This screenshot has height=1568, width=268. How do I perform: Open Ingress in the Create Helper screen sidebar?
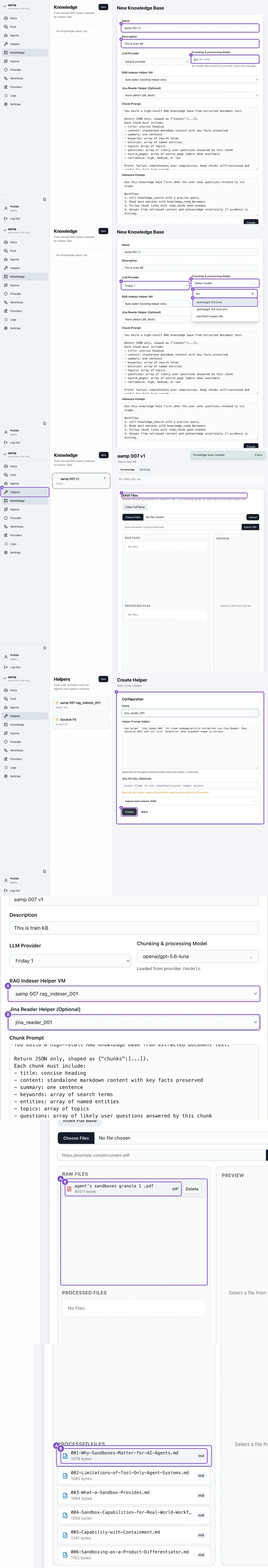(x=24, y=734)
